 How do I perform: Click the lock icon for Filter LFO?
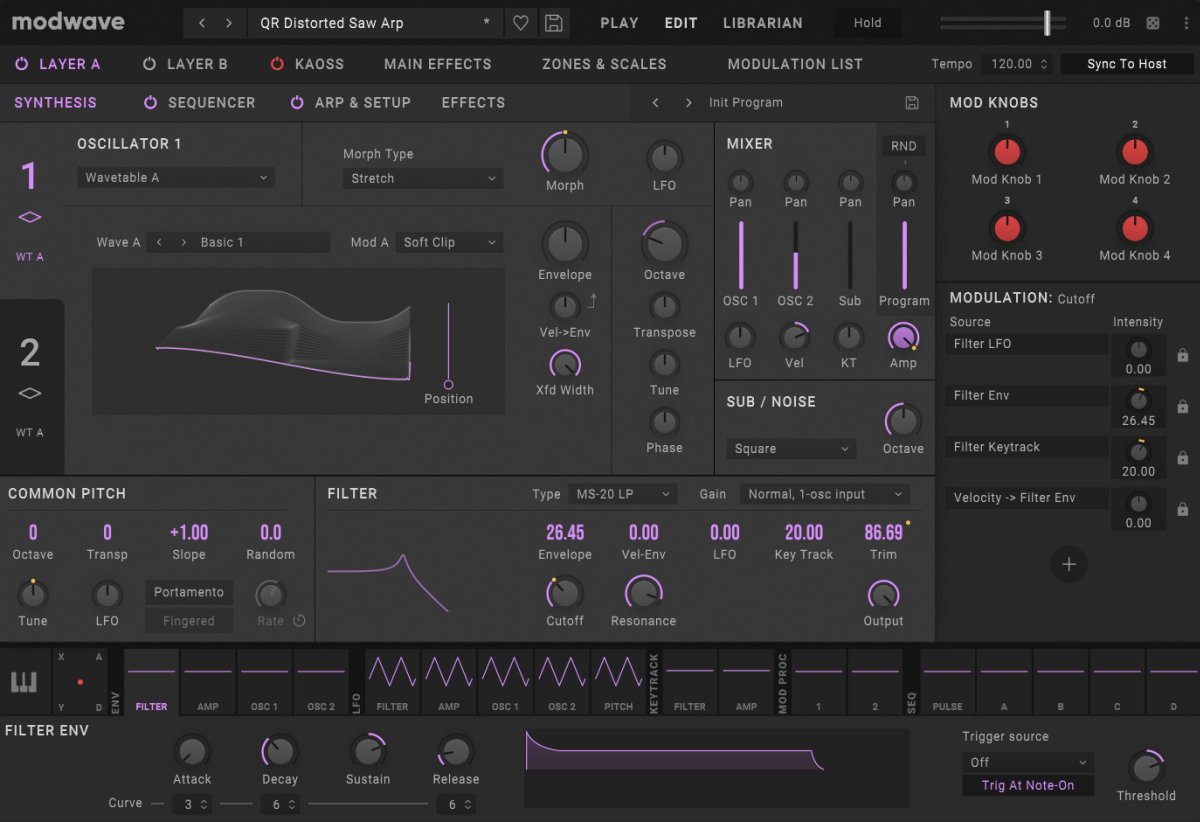coord(1183,355)
